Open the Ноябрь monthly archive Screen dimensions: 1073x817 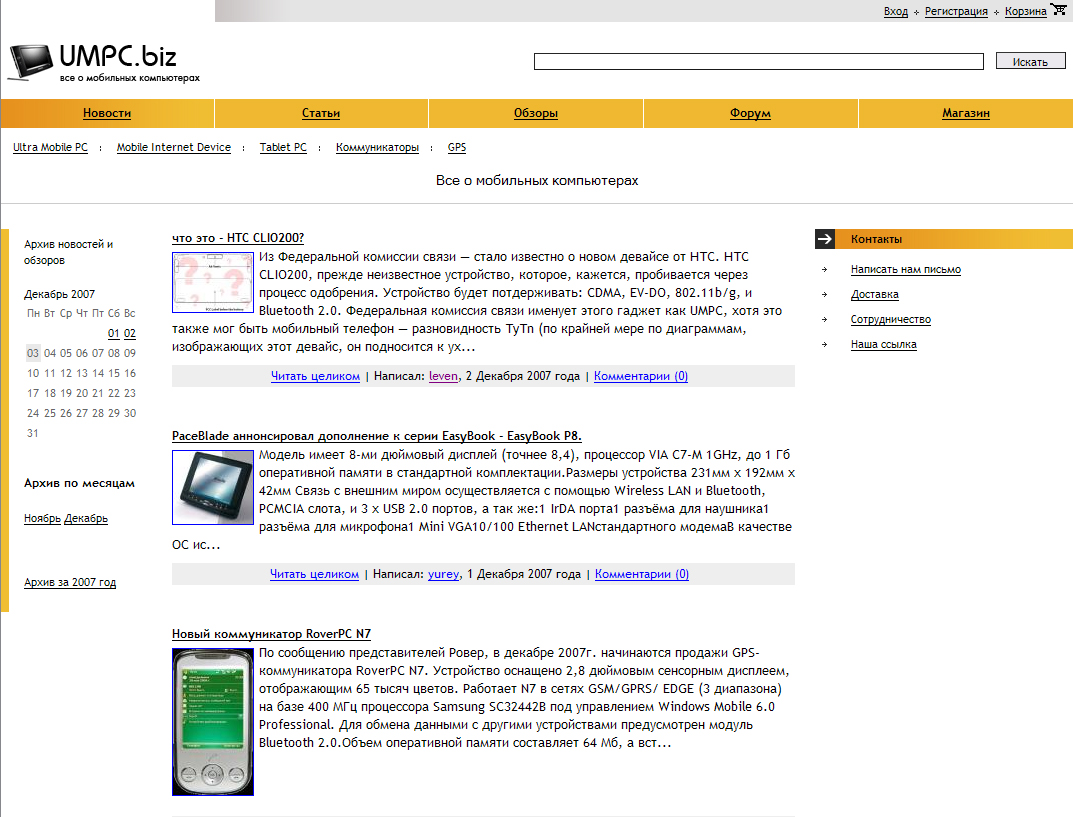click(x=43, y=519)
